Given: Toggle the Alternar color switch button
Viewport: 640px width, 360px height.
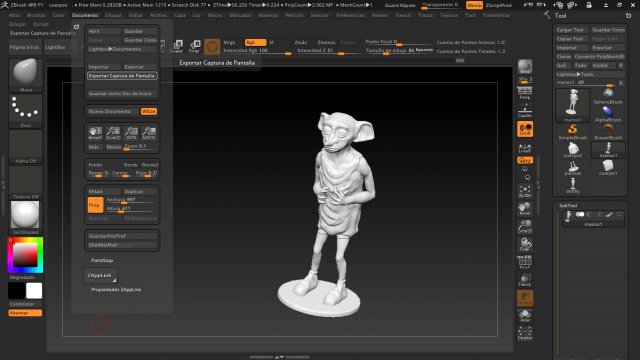Looking at the screenshot, I should point(25,313).
